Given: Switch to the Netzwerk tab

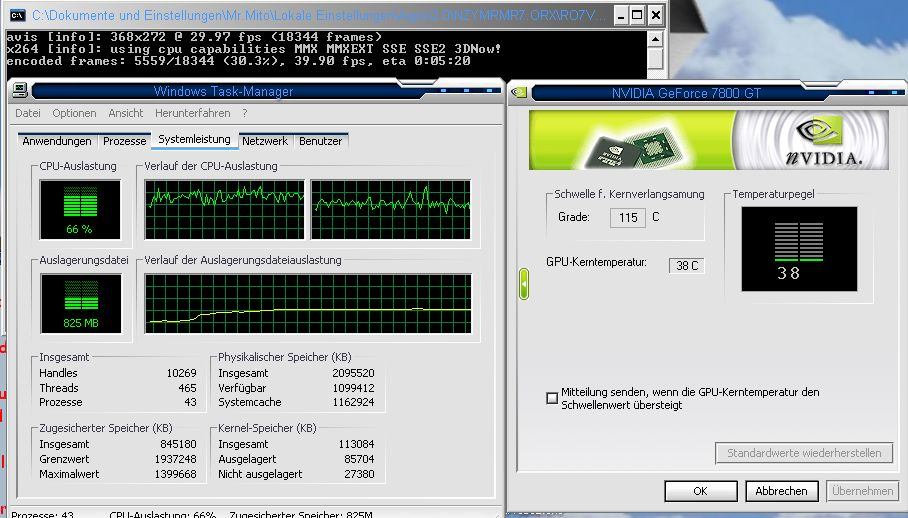Looking at the screenshot, I should (265, 141).
